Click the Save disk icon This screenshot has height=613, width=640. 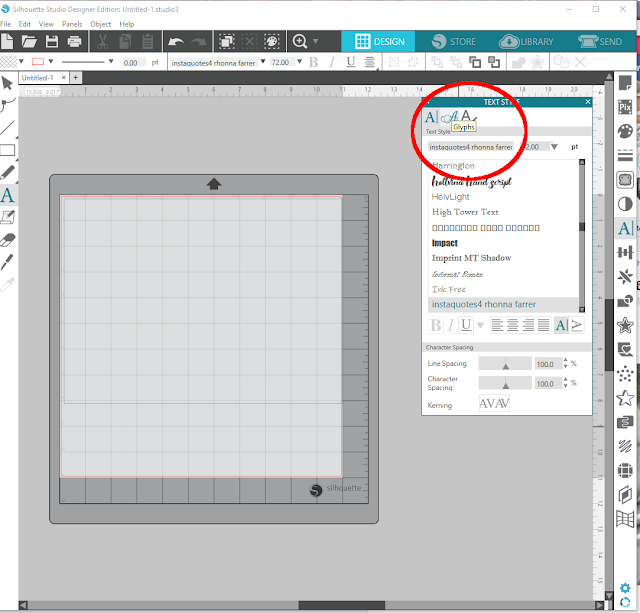coord(52,41)
